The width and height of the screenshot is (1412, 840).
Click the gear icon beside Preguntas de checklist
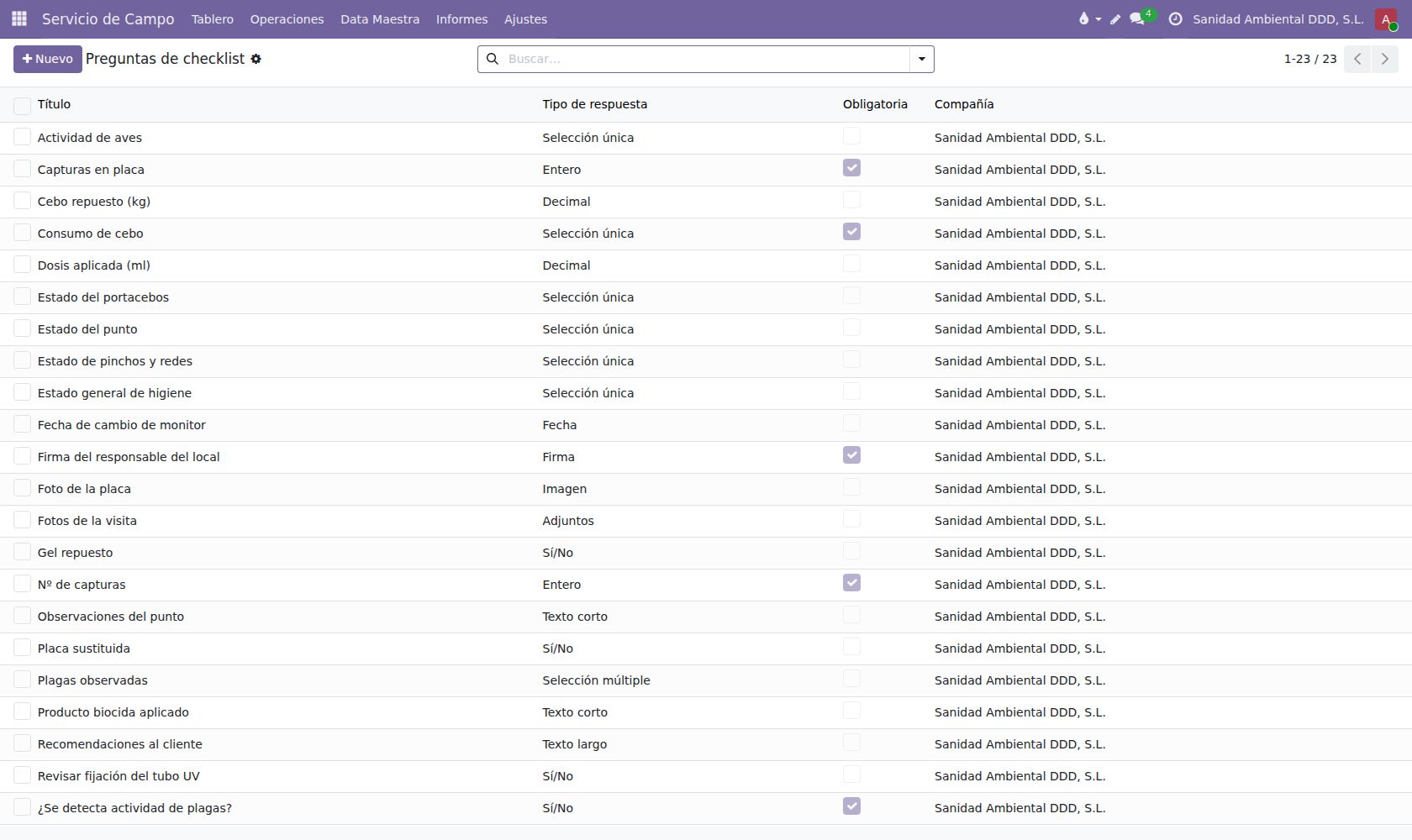point(256,59)
